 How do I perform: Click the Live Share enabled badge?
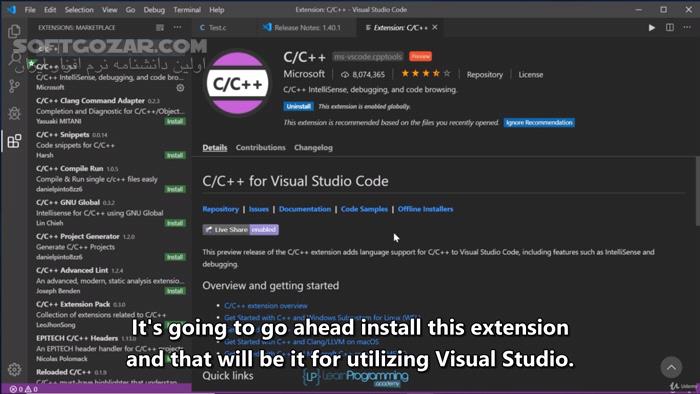[x=241, y=229]
